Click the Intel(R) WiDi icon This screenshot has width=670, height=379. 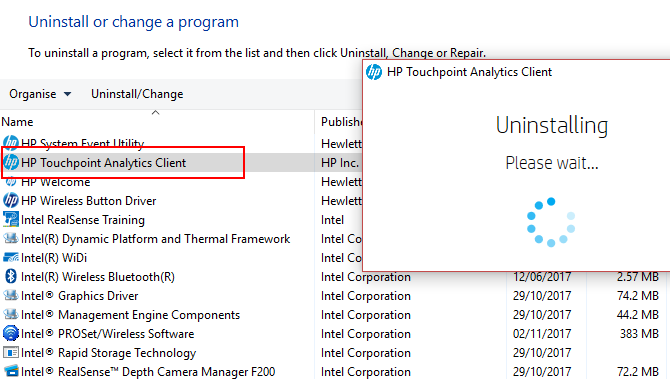[11, 258]
